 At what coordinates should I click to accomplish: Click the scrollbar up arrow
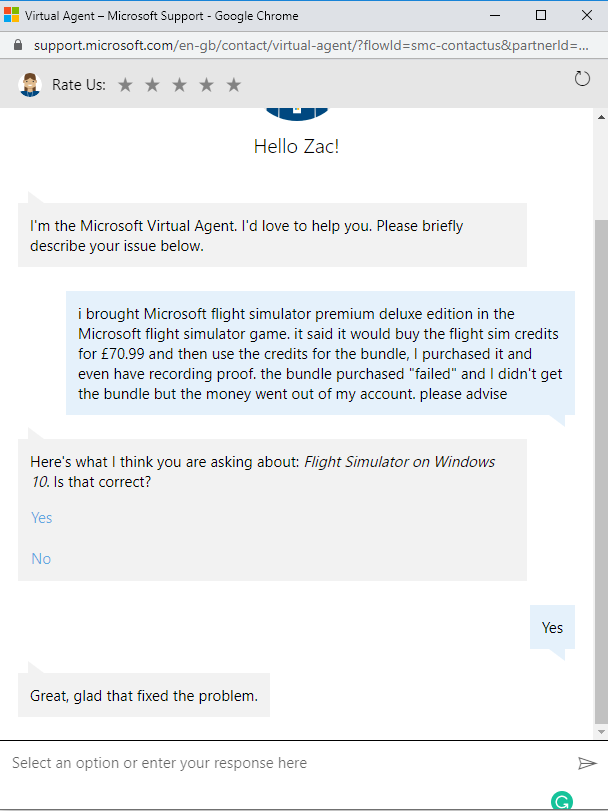click(601, 117)
